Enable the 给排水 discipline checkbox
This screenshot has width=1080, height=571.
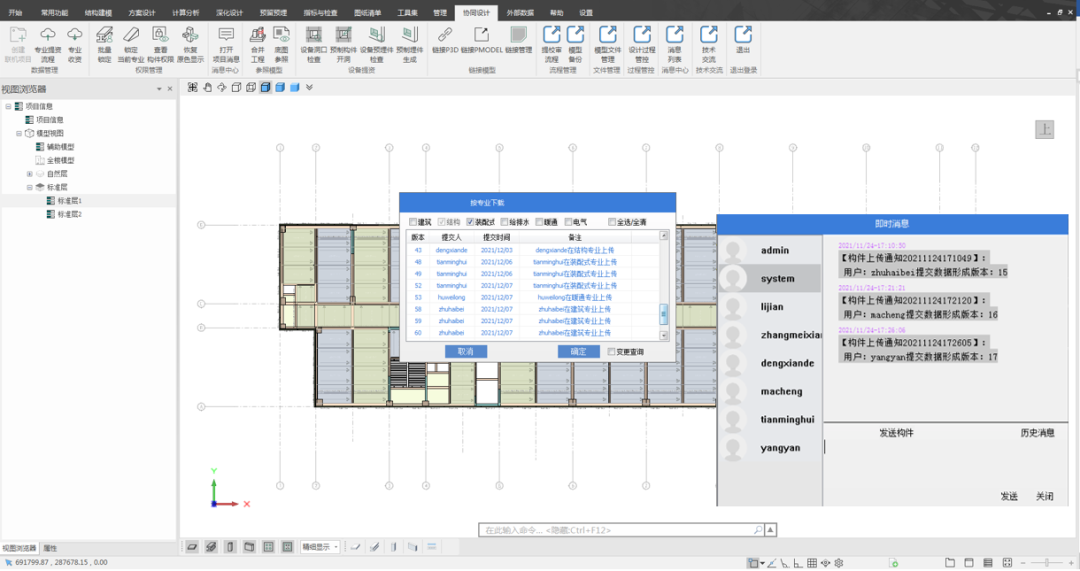[505, 222]
